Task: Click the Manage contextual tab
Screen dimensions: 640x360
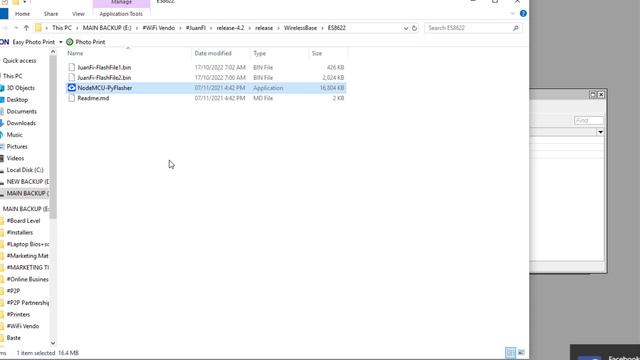Action: [x=122, y=2]
